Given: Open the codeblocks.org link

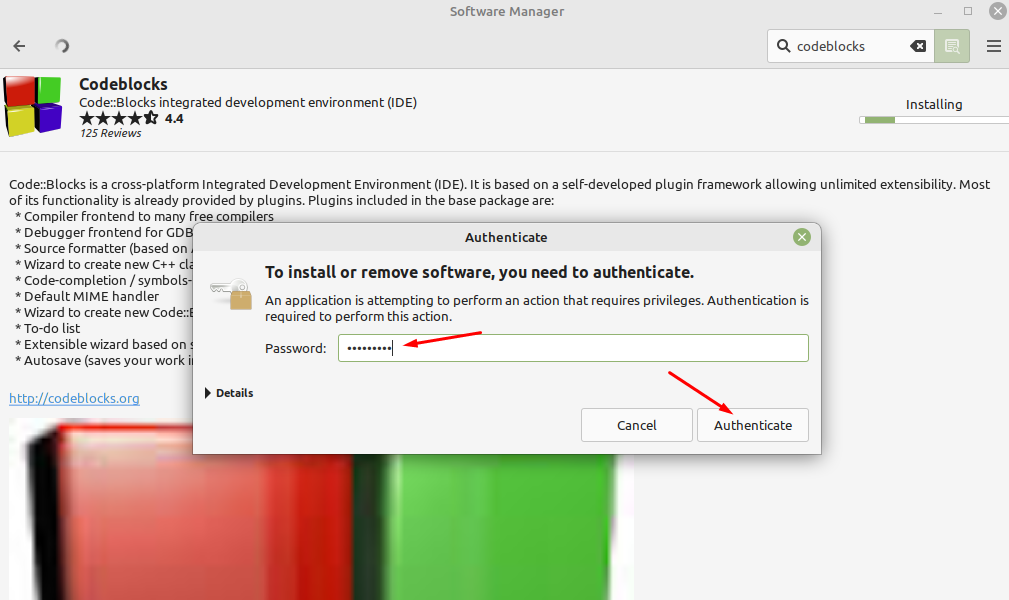Looking at the screenshot, I should click(x=74, y=398).
